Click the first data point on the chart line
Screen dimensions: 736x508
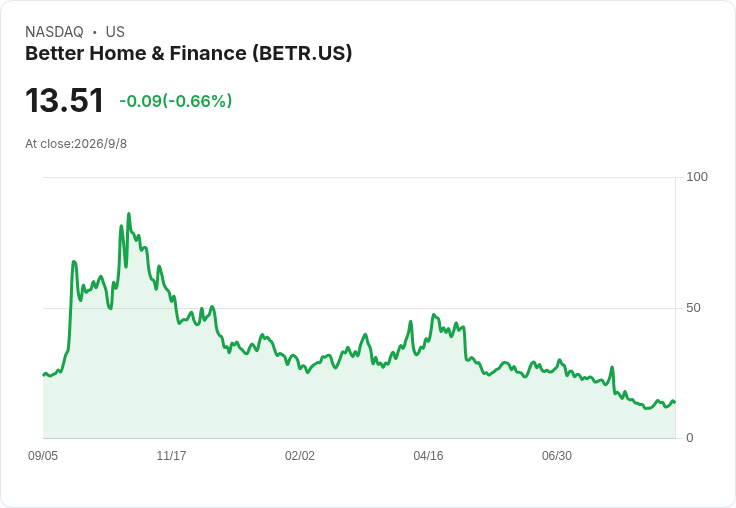coord(44,375)
